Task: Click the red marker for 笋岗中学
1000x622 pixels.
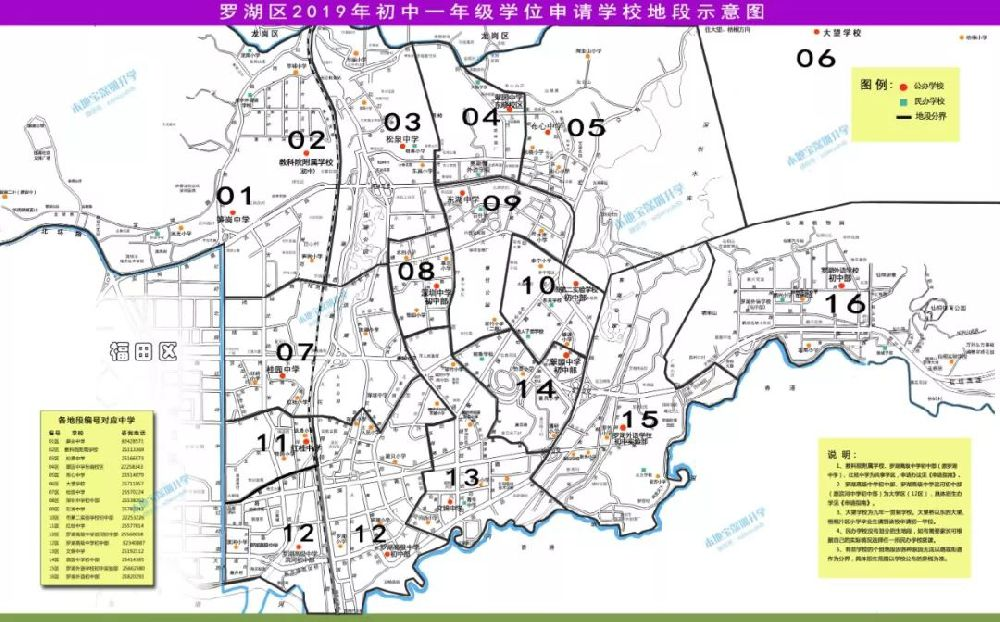Action: click(233, 212)
